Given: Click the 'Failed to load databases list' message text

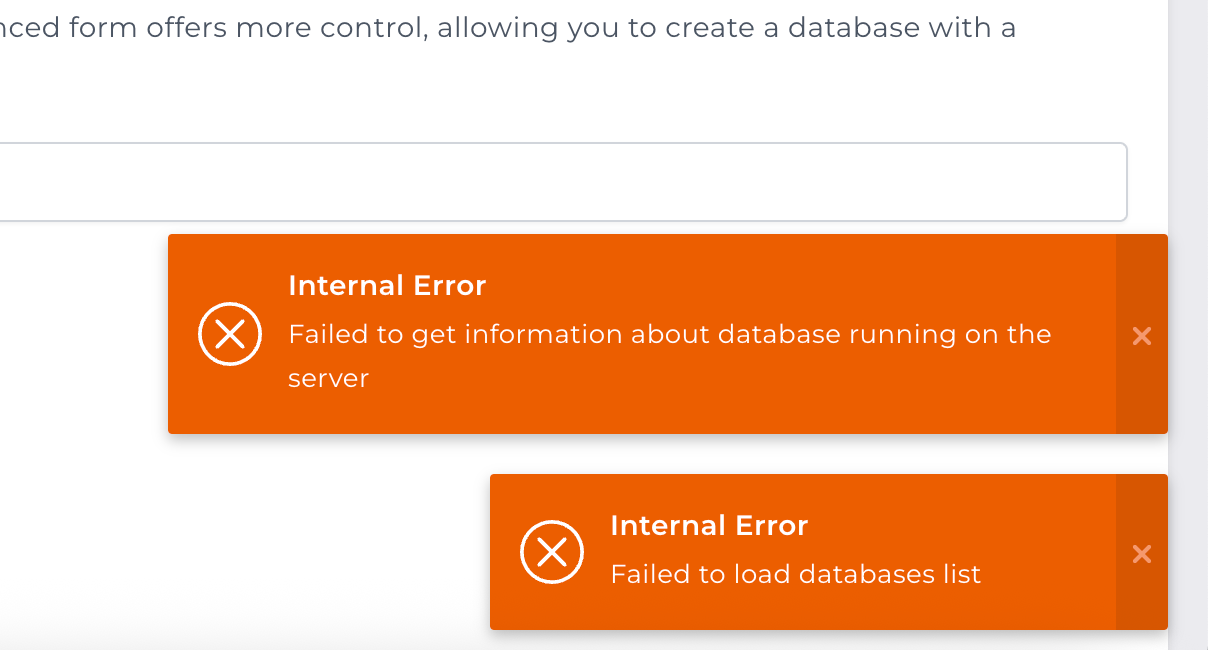Looking at the screenshot, I should pyautogui.click(x=796, y=574).
